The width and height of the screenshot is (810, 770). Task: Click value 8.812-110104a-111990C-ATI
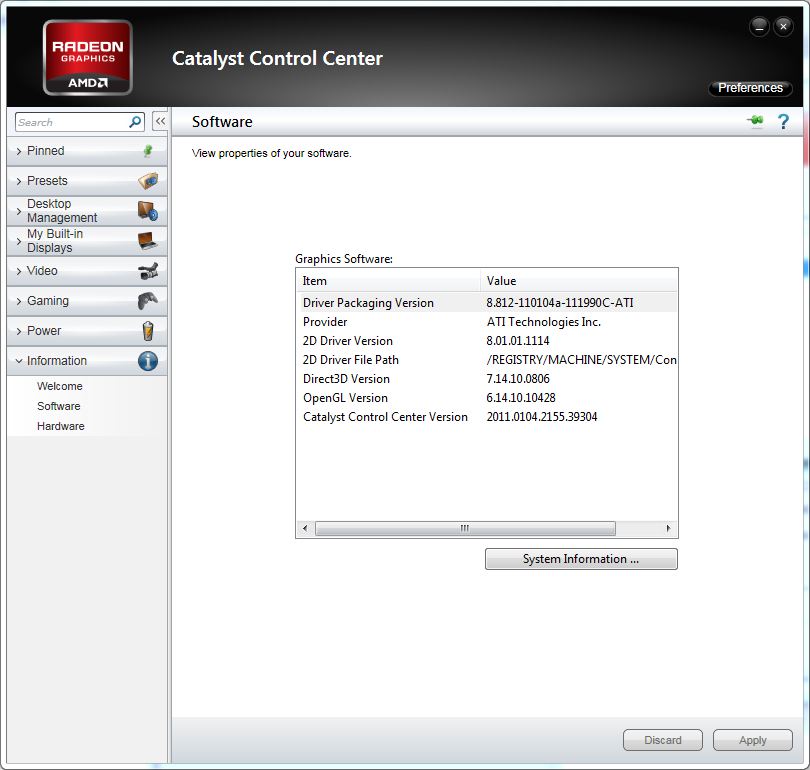point(559,303)
